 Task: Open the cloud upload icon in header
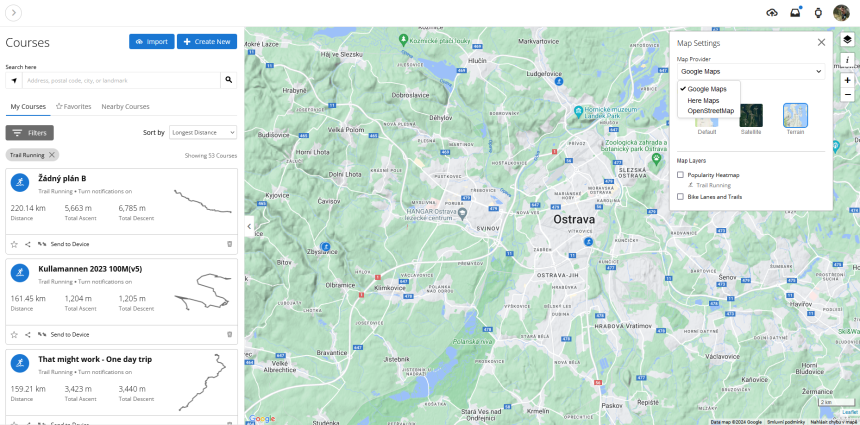(771, 13)
